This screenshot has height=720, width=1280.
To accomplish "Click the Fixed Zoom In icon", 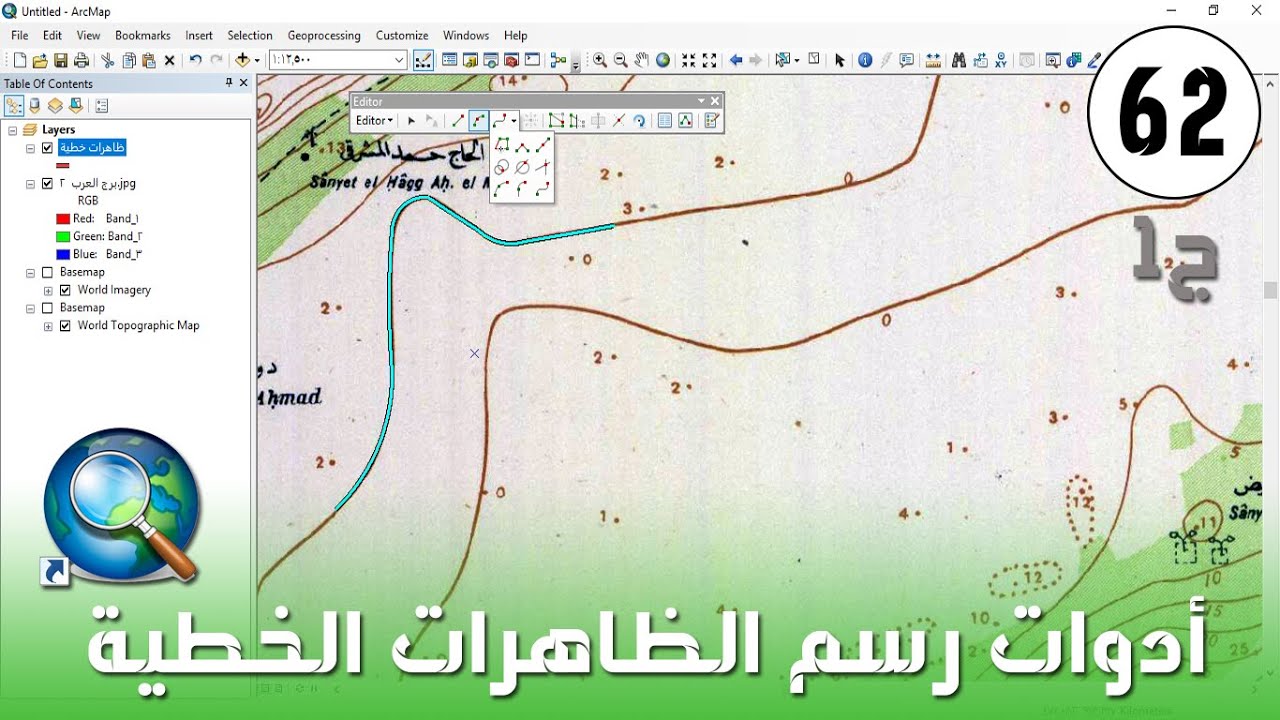I will coord(688,60).
